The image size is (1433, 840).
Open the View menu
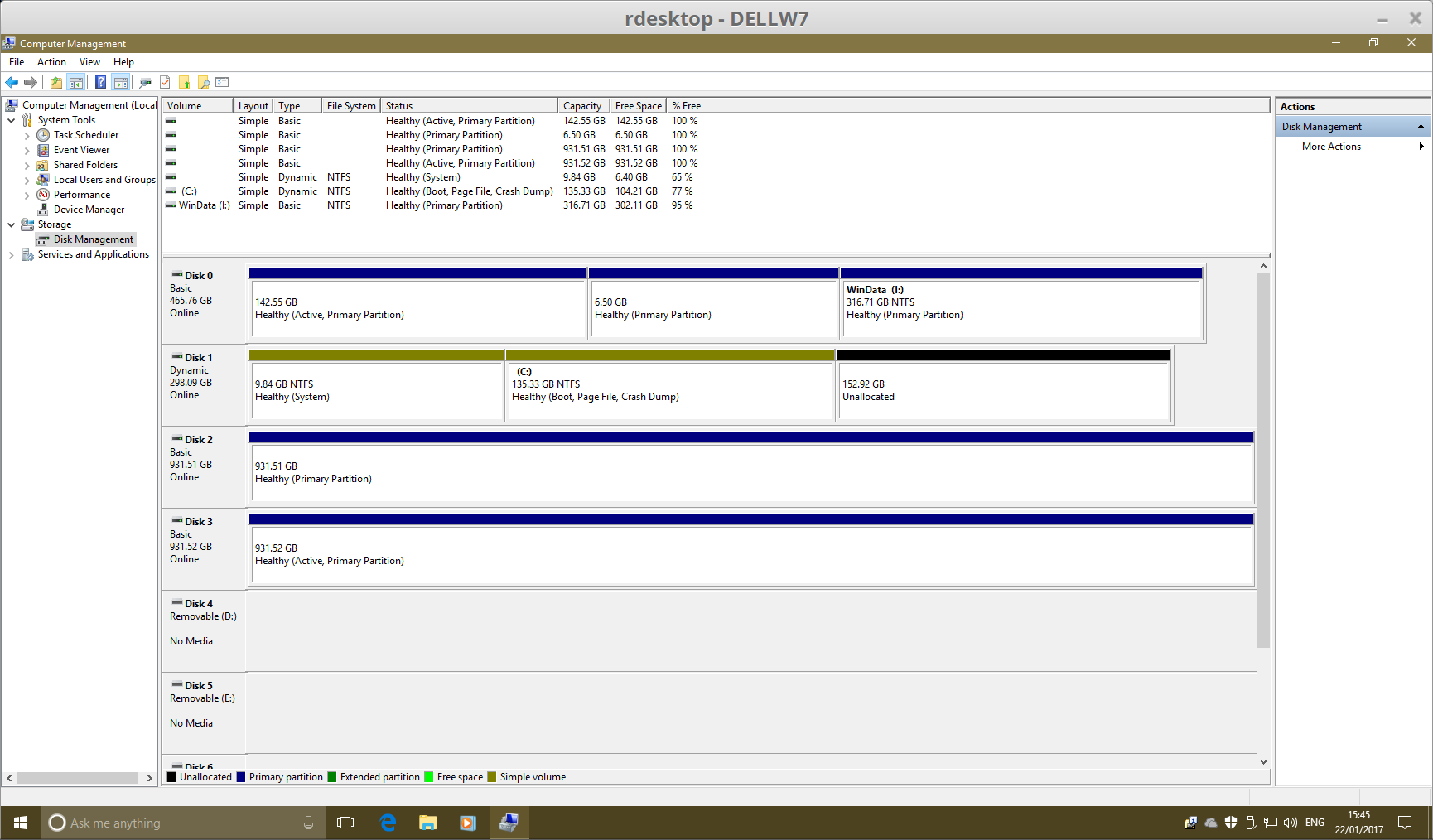(x=89, y=62)
